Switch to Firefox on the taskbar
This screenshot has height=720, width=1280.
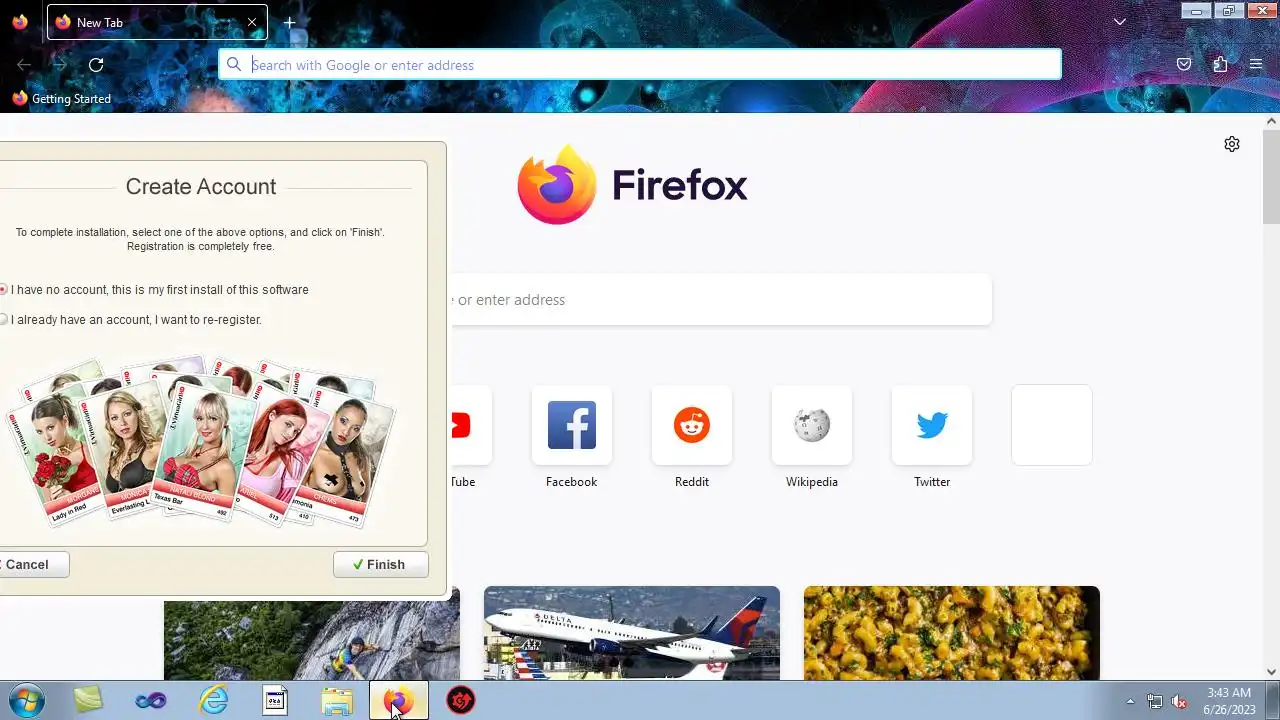tap(399, 701)
